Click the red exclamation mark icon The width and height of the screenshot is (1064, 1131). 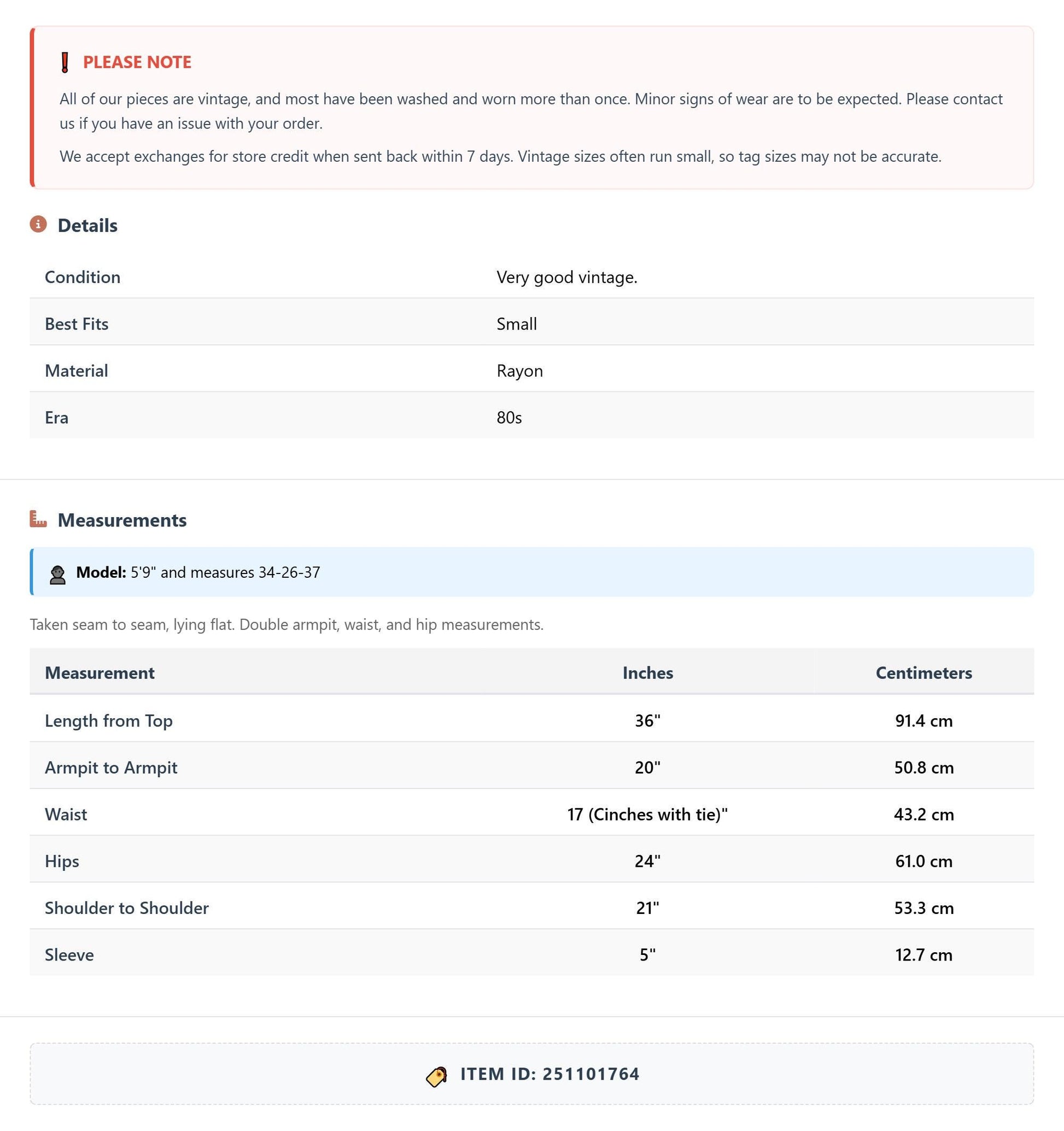(65, 62)
